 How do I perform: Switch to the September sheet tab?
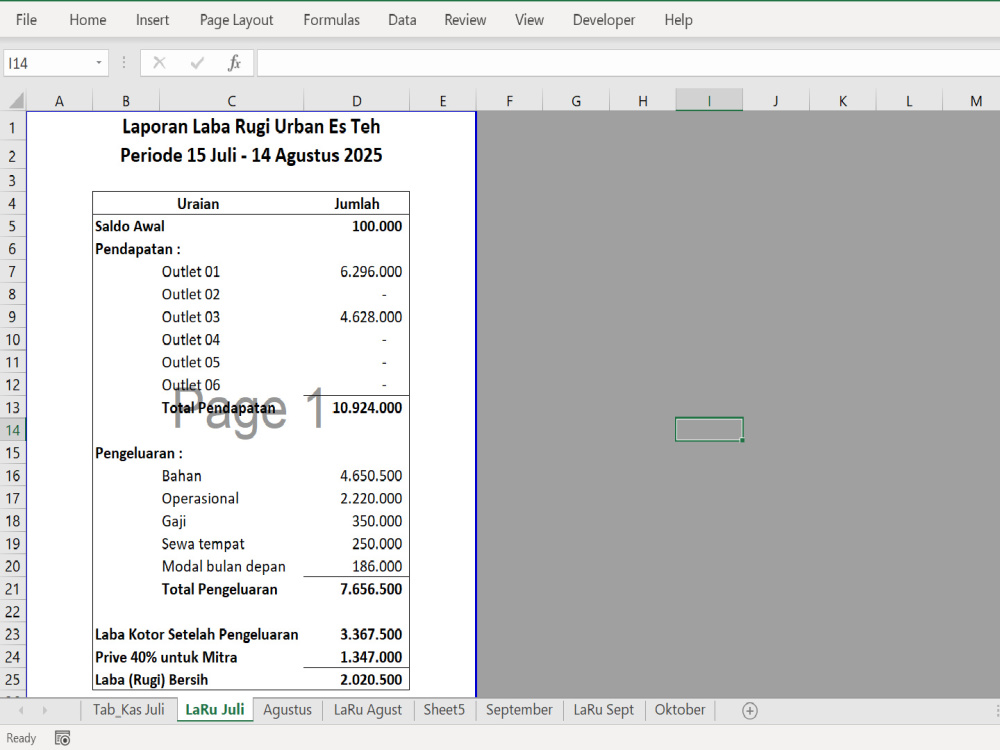click(x=519, y=710)
